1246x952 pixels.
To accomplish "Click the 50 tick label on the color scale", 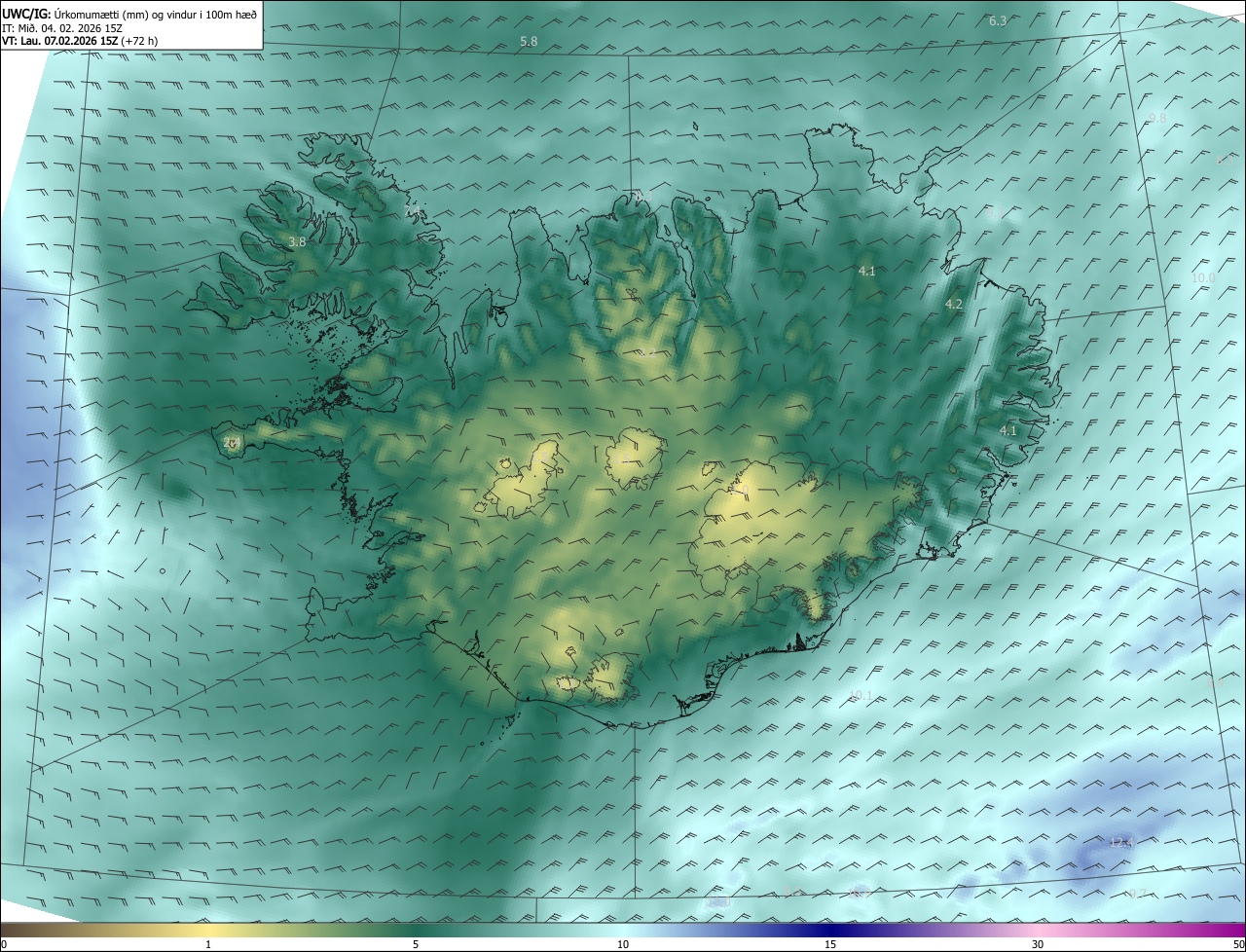I will point(1238,944).
